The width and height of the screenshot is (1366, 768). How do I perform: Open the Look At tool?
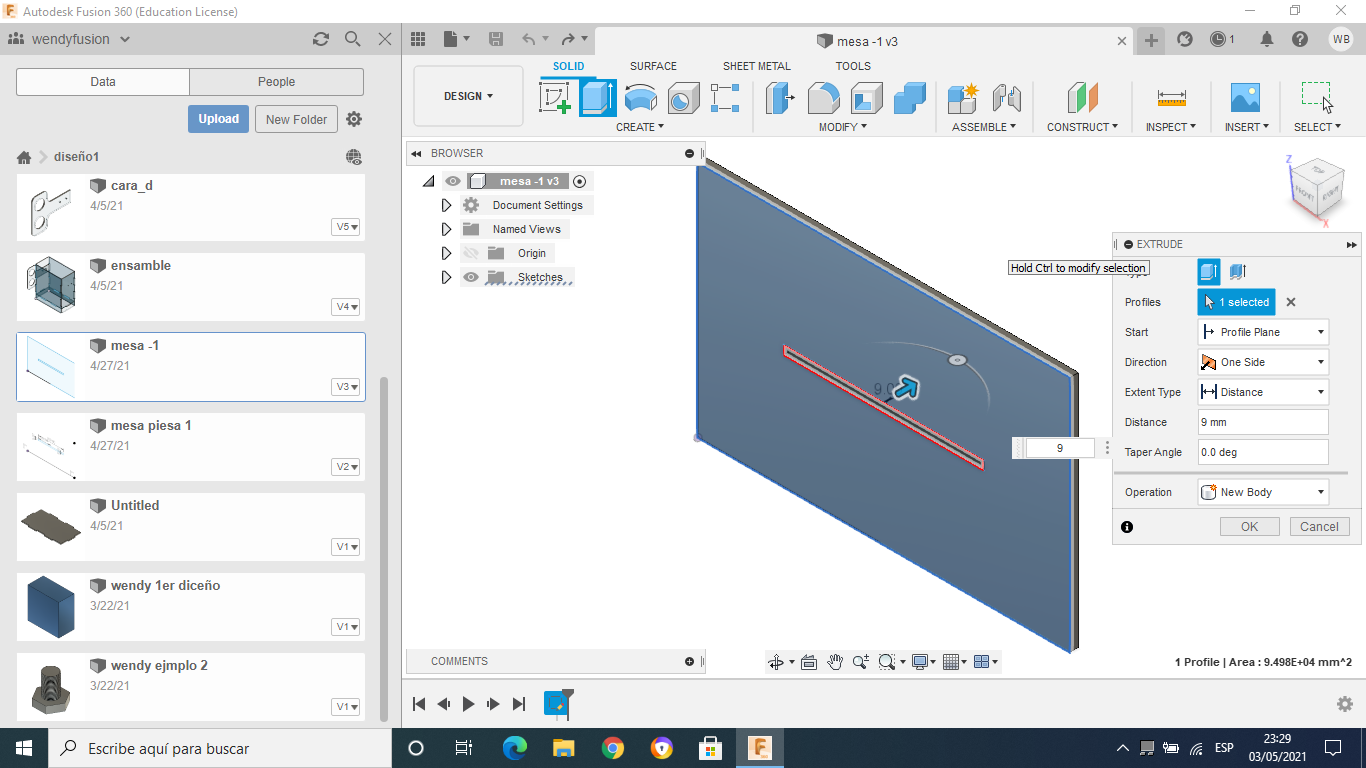[809, 662]
